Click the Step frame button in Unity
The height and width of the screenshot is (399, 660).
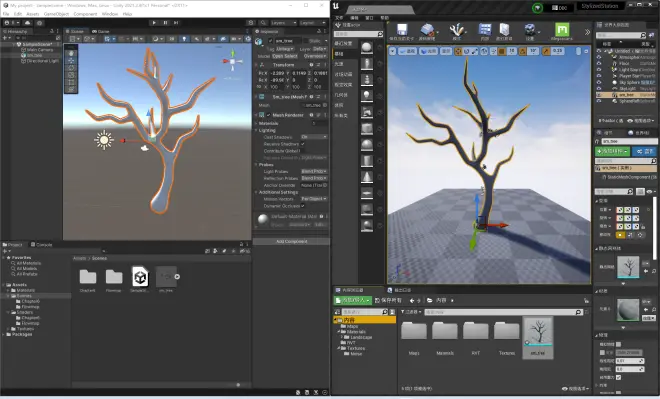(176, 23)
